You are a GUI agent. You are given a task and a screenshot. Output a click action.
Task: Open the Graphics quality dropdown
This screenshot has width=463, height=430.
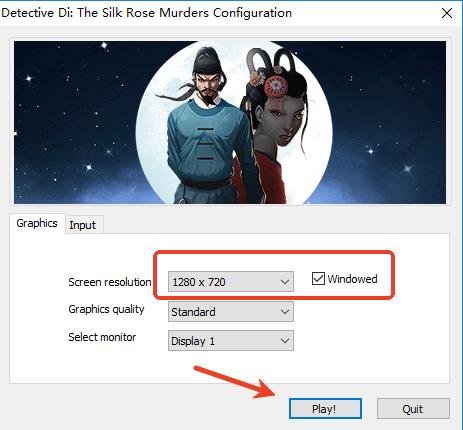pyautogui.click(x=231, y=312)
